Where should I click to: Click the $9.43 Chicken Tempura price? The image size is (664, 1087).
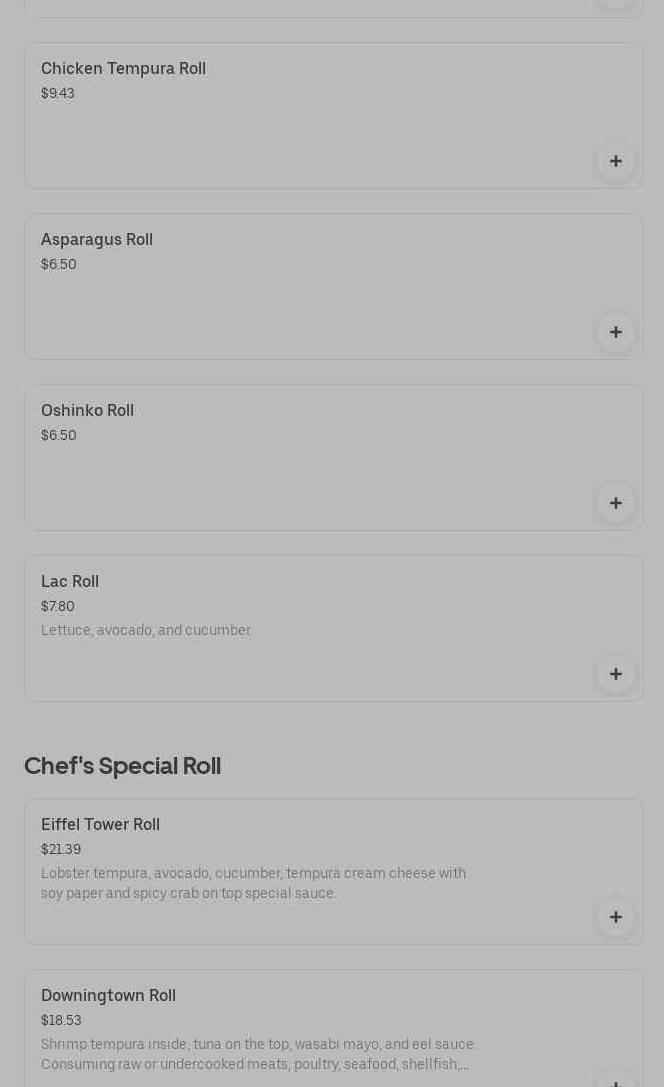pos(58,94)
